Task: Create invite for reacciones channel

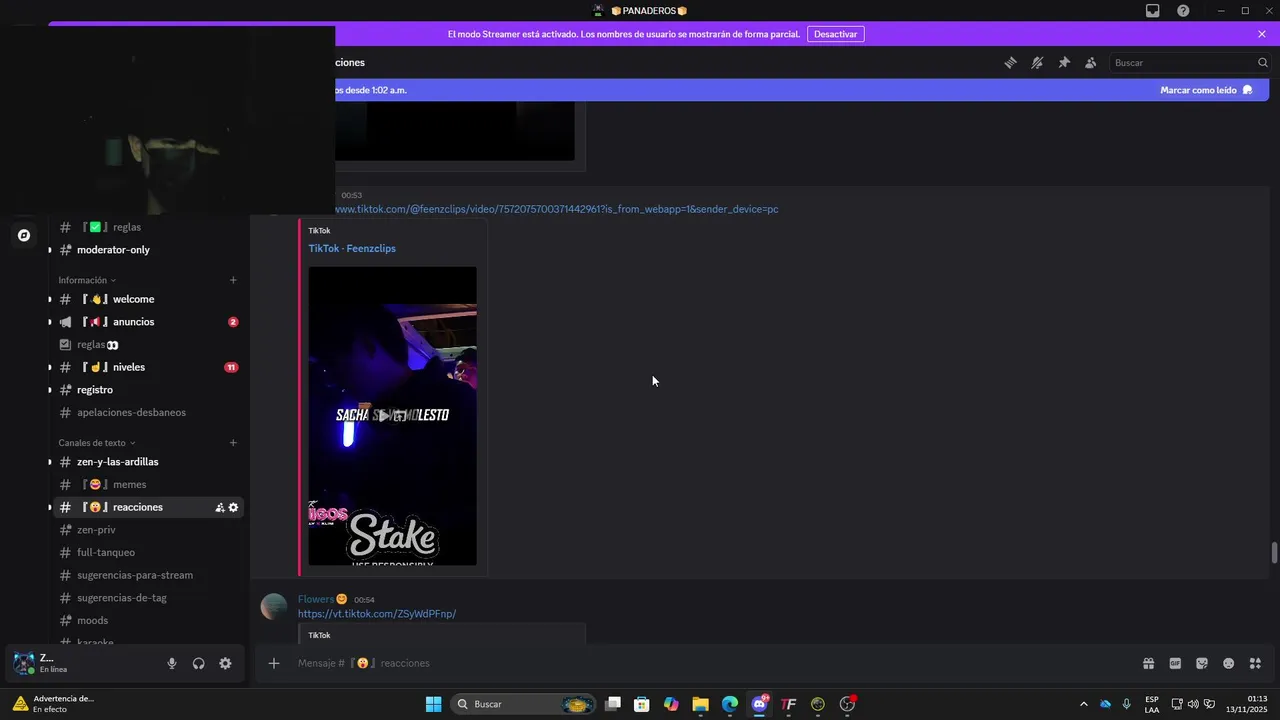Action: tap(219, 508)
